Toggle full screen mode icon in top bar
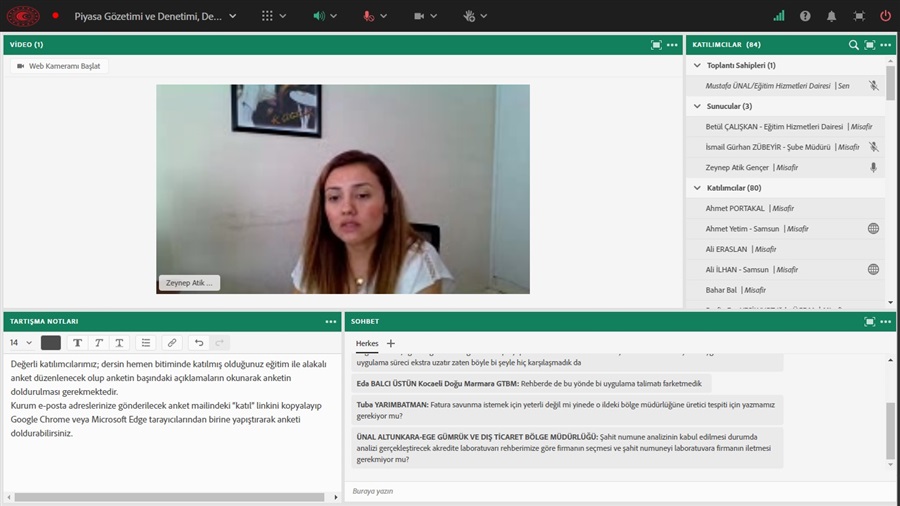The image size is (900, 506). point(859,16)
